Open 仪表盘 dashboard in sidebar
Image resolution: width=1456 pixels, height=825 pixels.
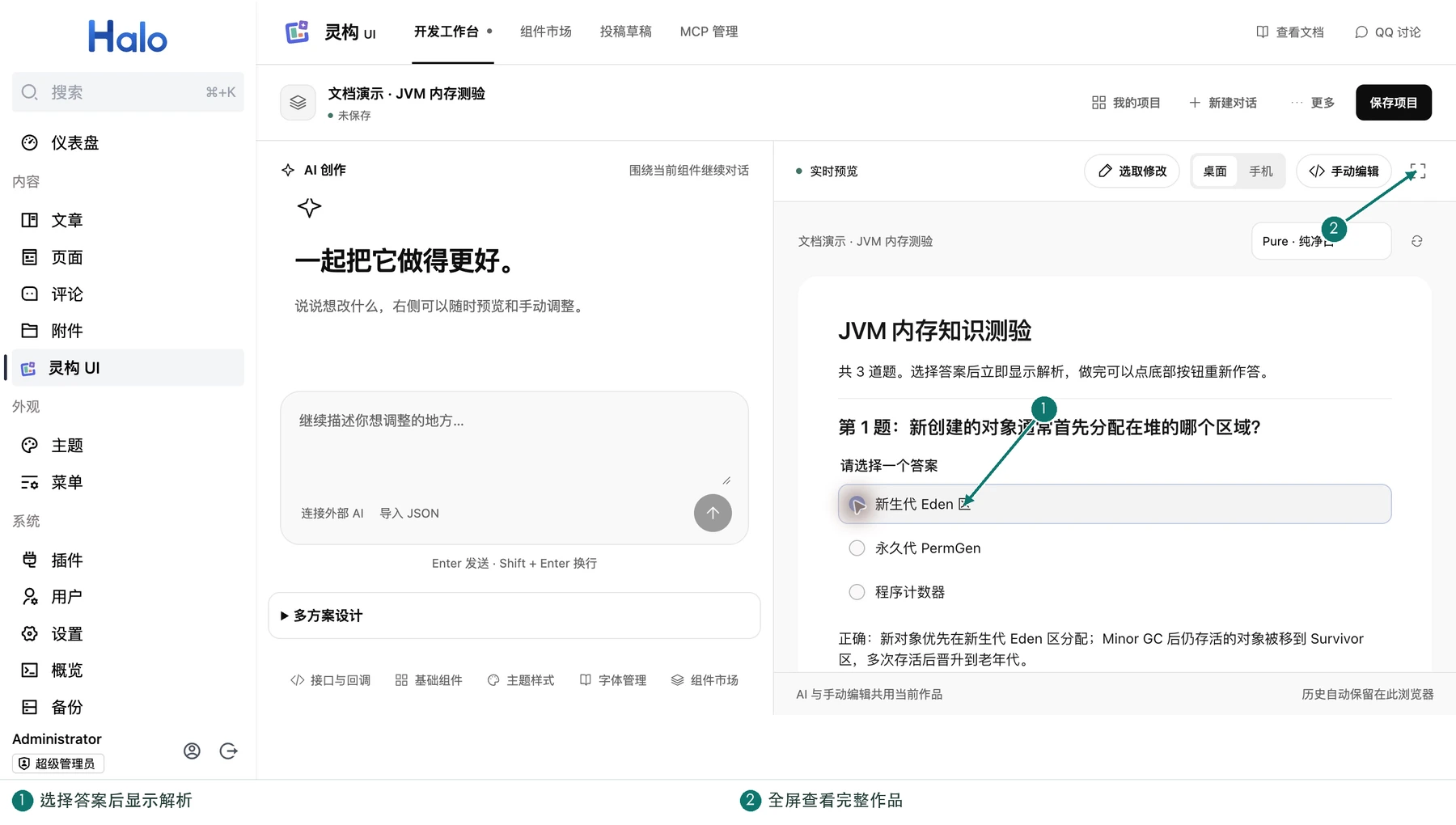[128, 143]
